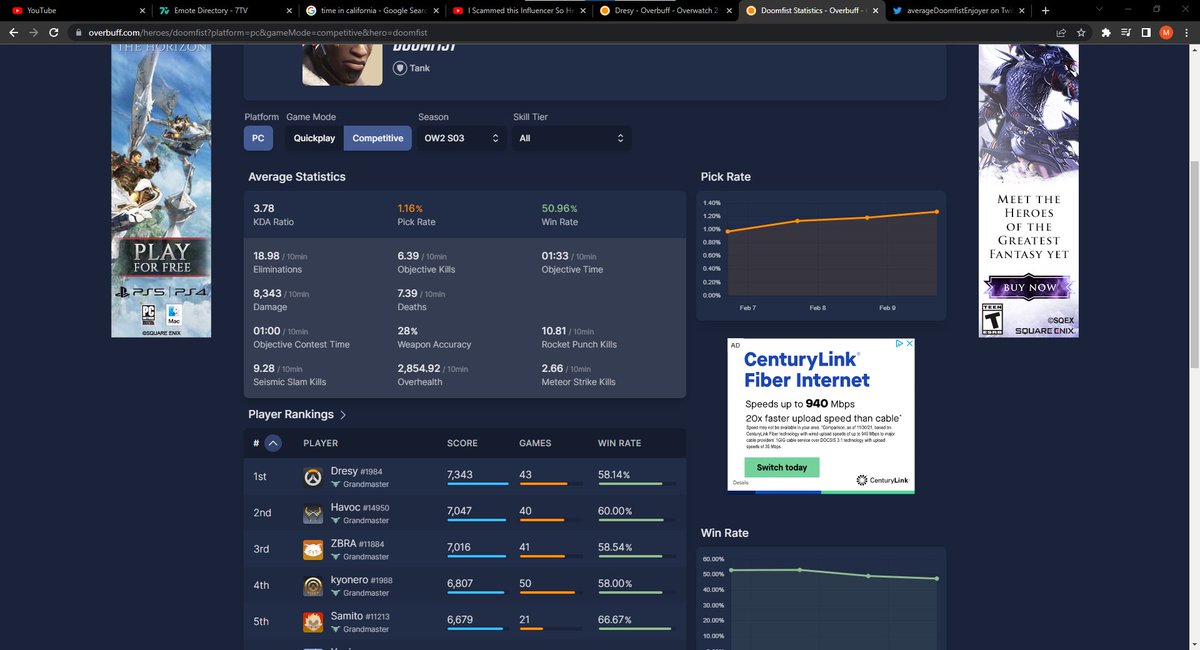
Task: Click Havoc's green win rate bar
Action: click(x=629, y=520)
